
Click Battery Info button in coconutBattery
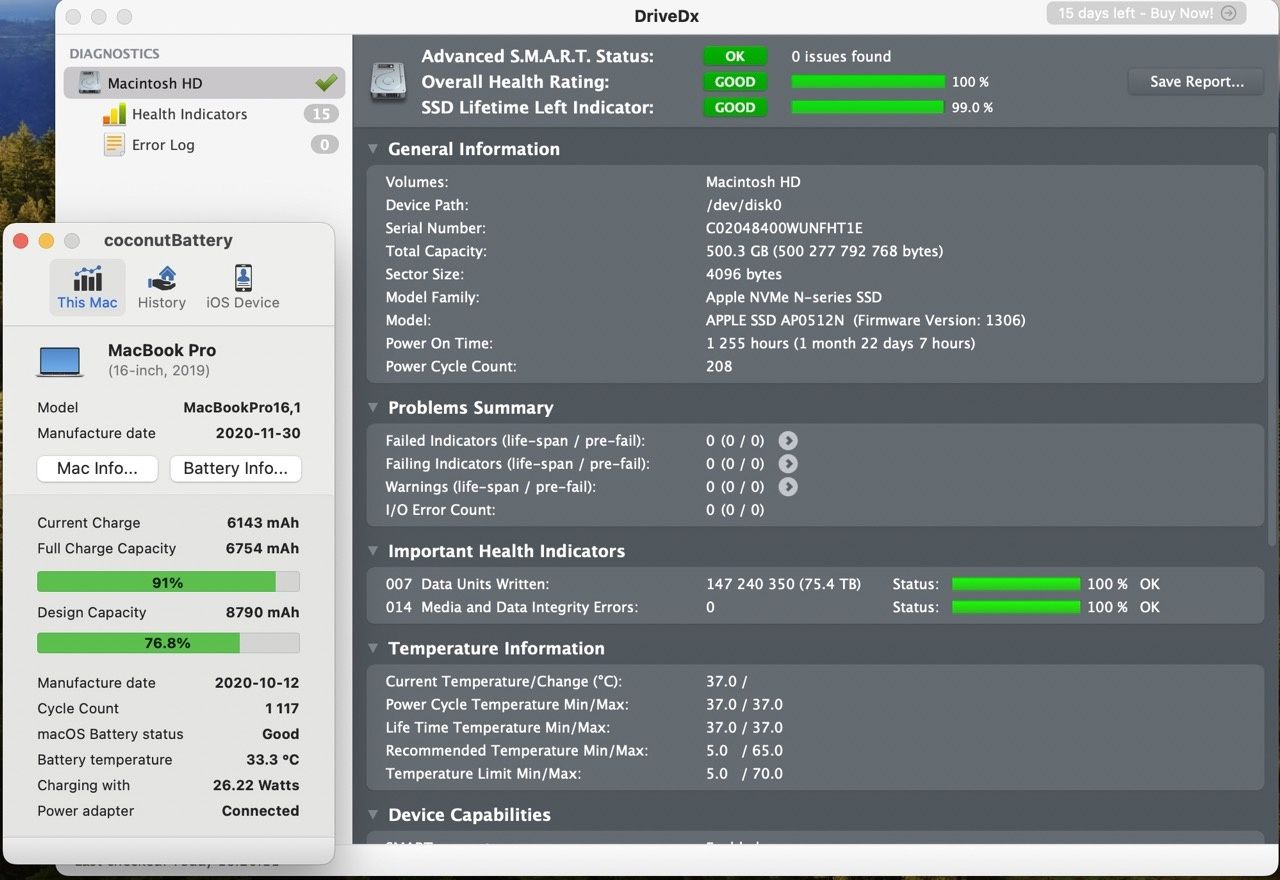235,468
